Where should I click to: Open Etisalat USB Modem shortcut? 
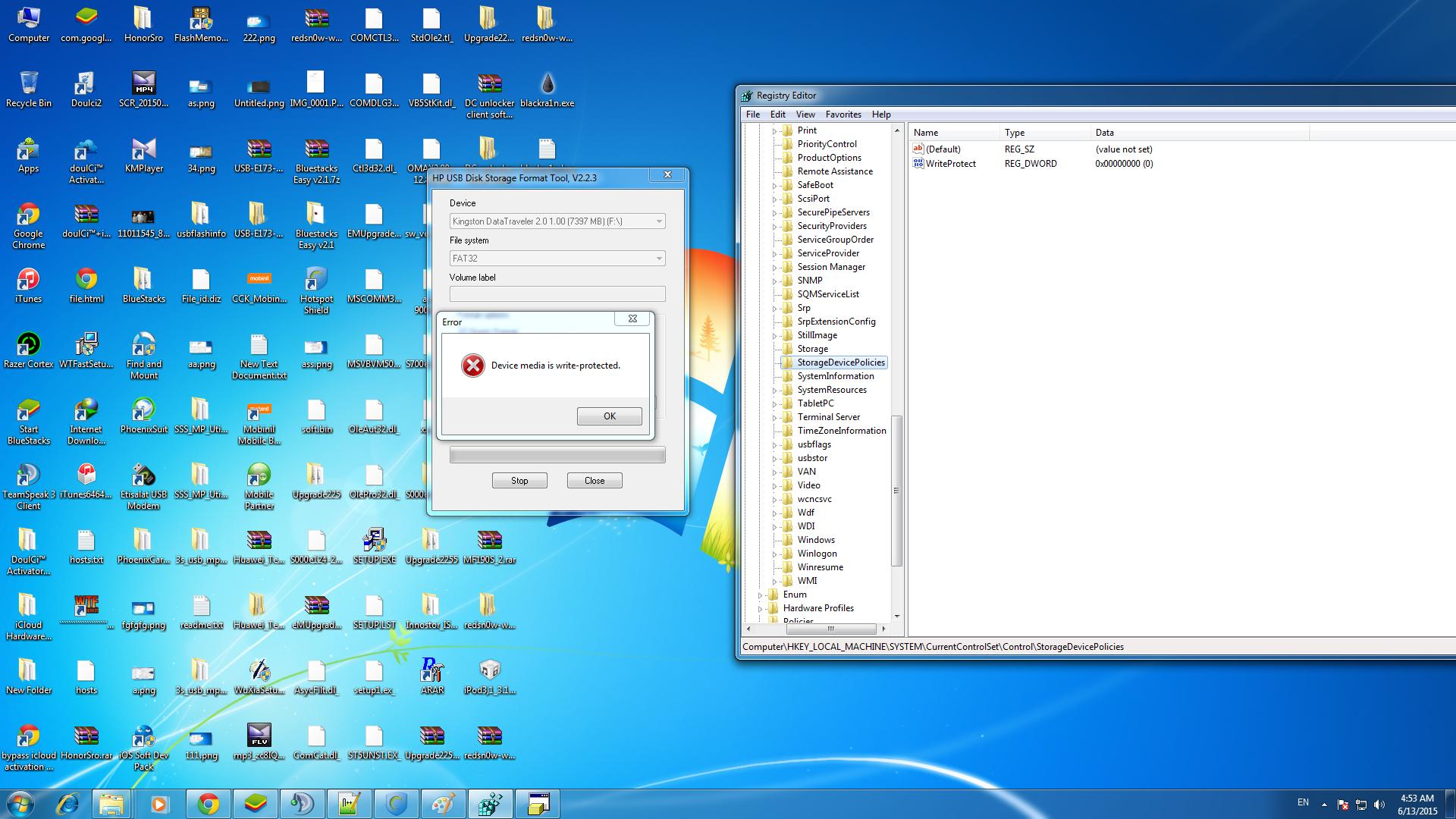[x=144, y=486]
